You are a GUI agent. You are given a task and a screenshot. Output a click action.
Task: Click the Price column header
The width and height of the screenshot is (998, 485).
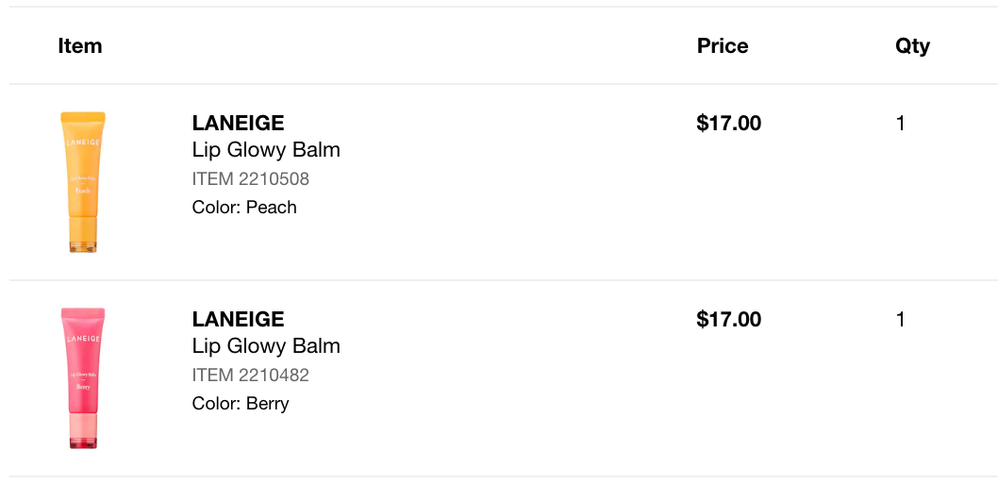coord(722,45)
